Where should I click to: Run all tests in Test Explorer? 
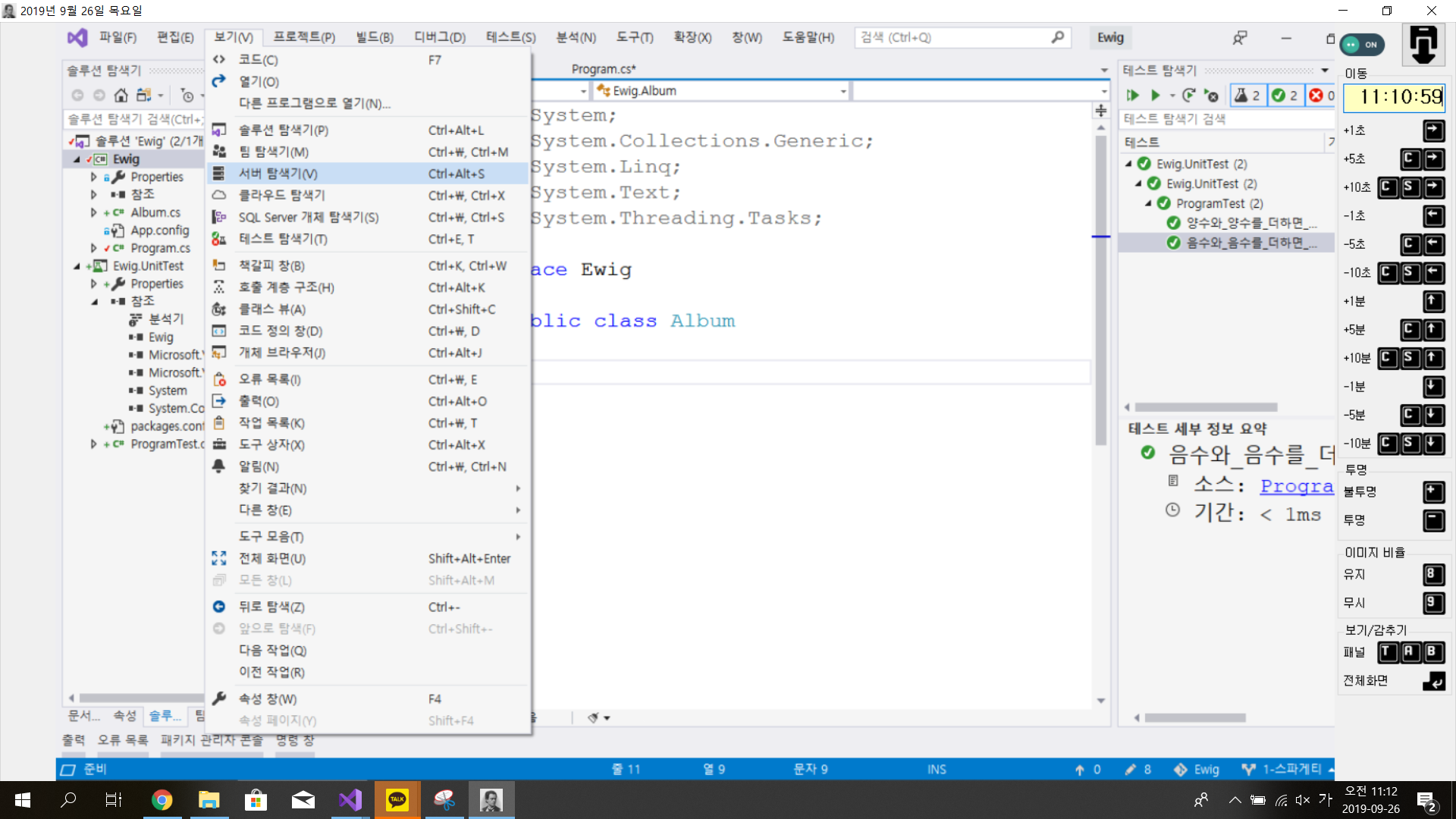tap(1132, 95)
